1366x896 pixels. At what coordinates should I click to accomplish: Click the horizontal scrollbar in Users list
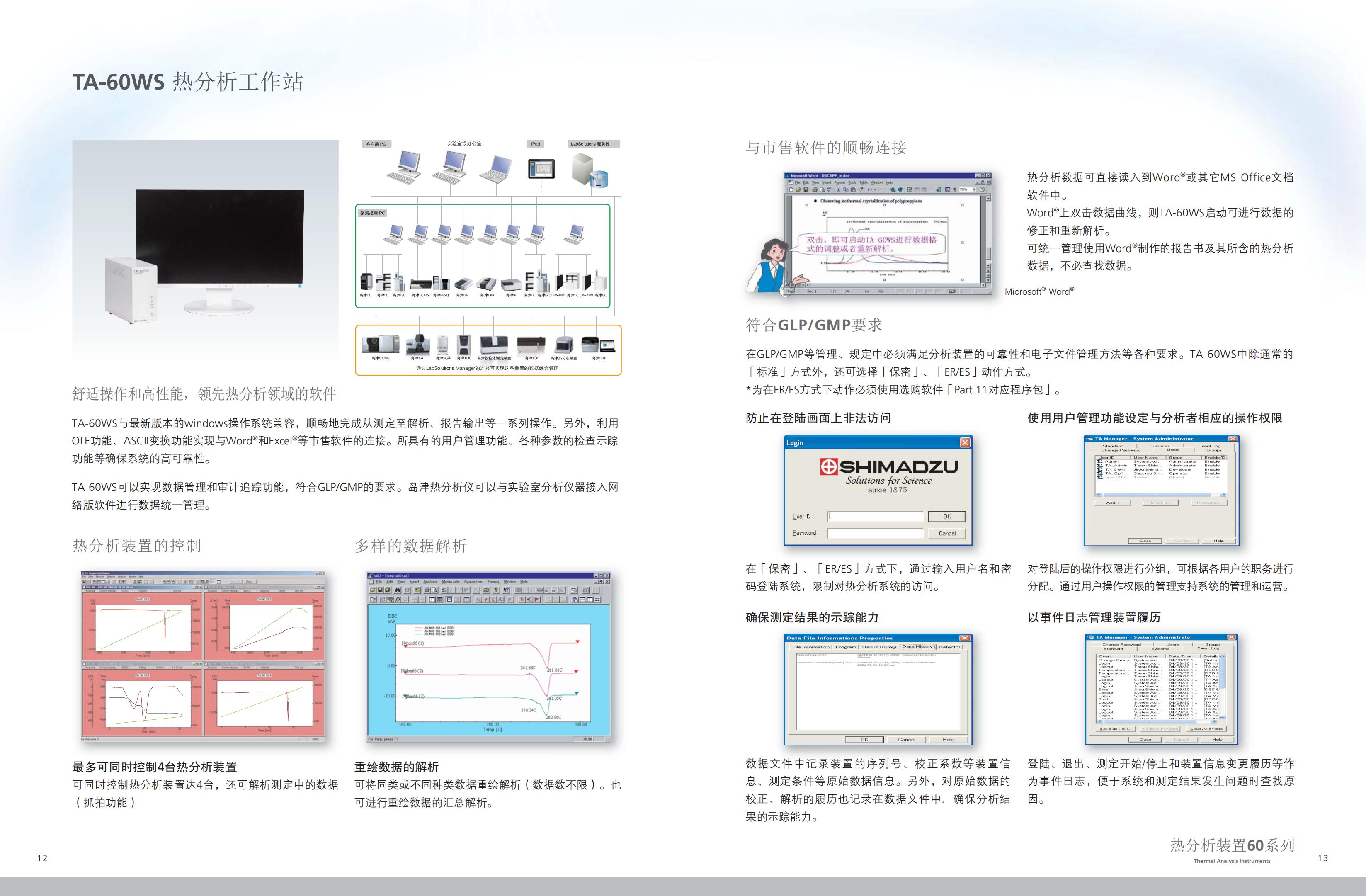1157,495
